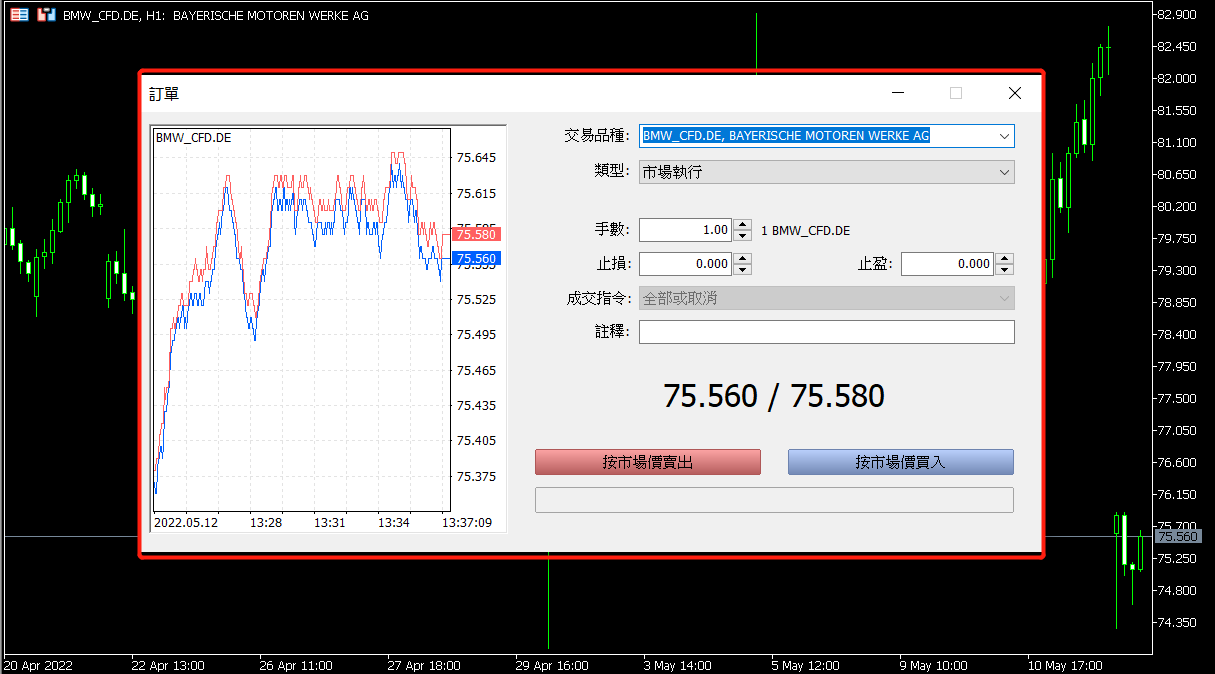The image size is (1215, 674).
Task: Click the '26 Apr 11:00' date on main chart
Action: click(296, 665)
